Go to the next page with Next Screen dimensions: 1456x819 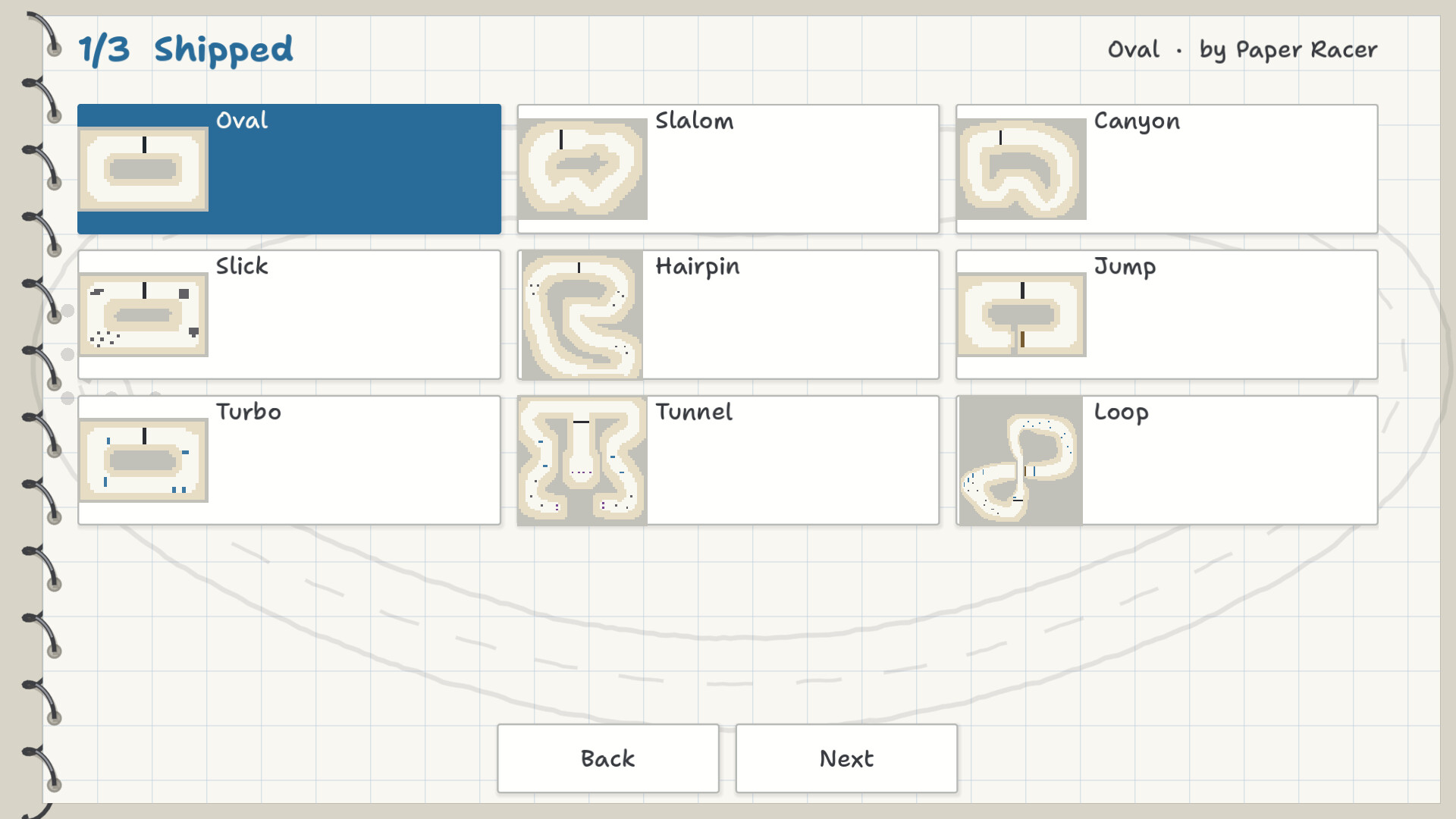[846, 758]
